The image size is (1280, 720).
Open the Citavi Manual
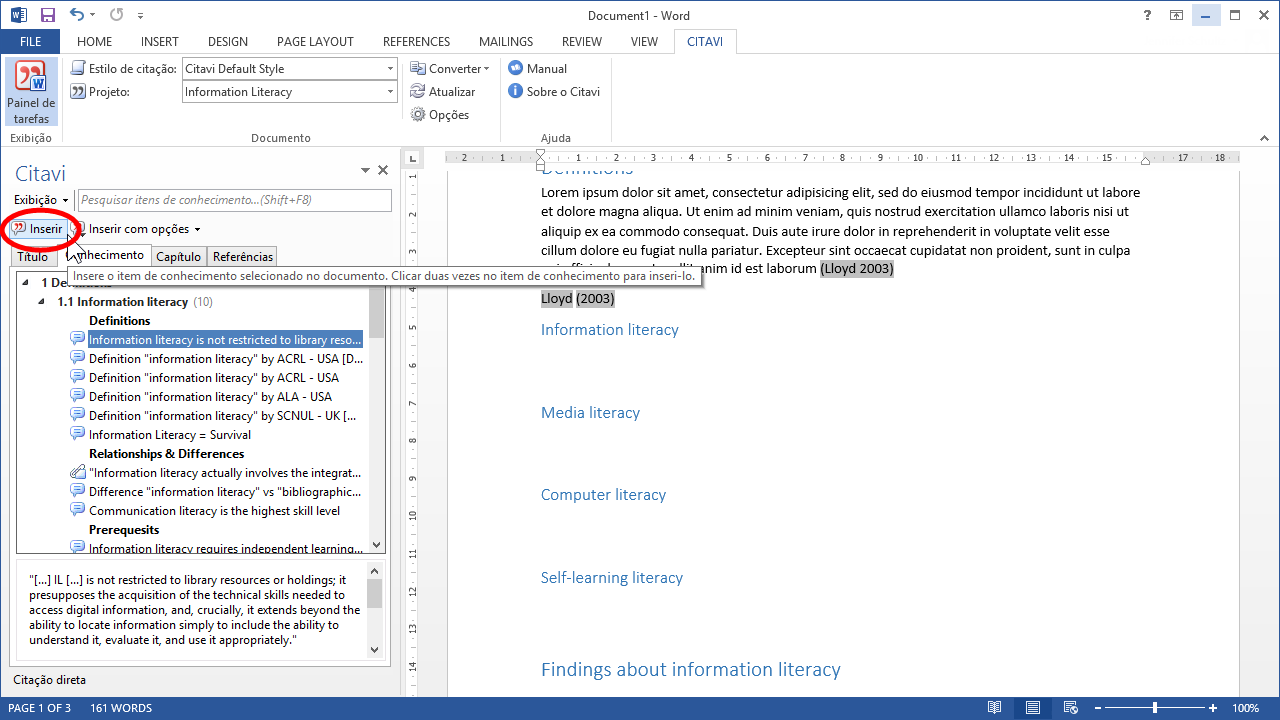pos(538,68)
